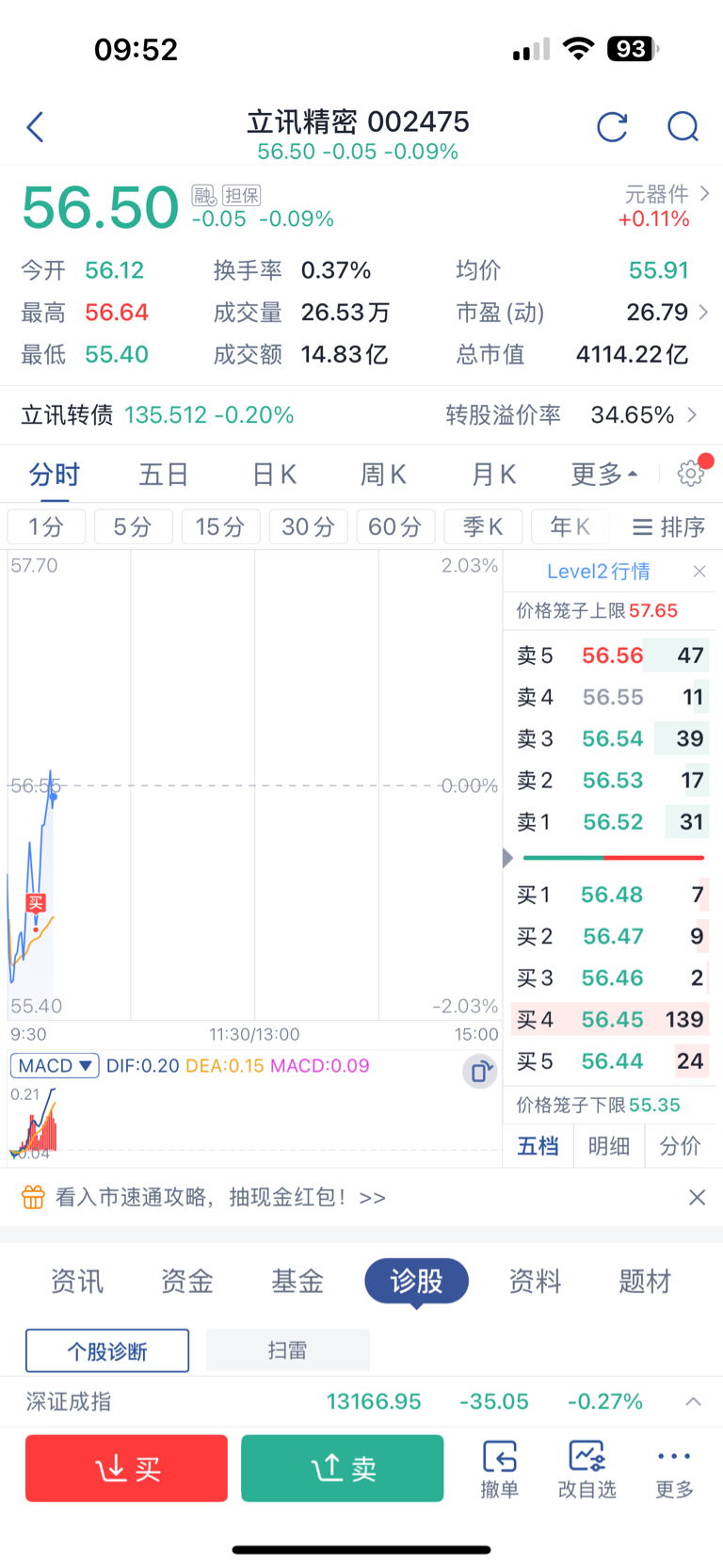This screenshot has height=1568, width=723.
Task: Tap the 买 marker on chart
Action: tap(36, 903)
